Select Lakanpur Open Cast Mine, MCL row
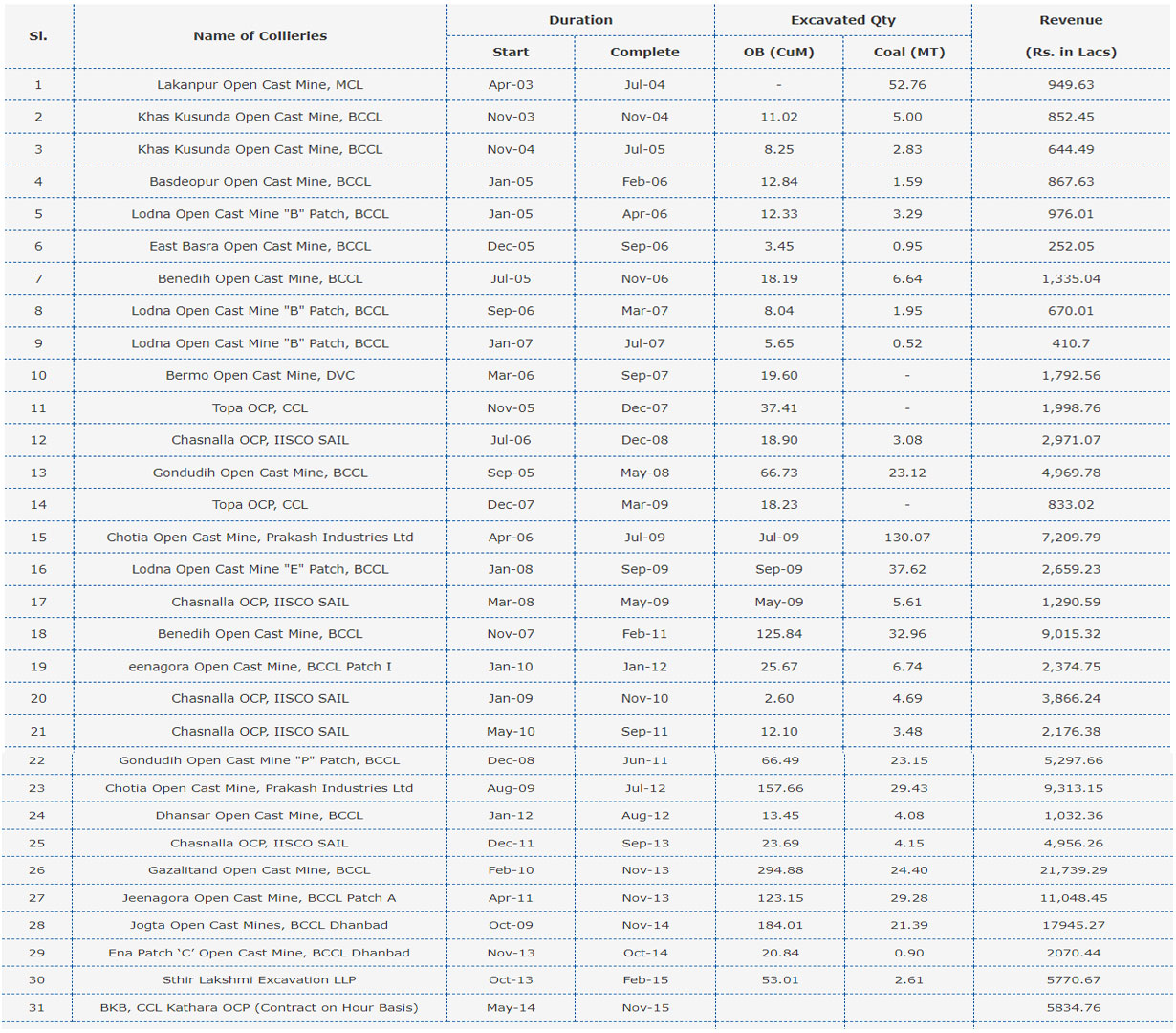Image resolution: width=1176 pixels, height=1033 pixels. tap(587, 85)
